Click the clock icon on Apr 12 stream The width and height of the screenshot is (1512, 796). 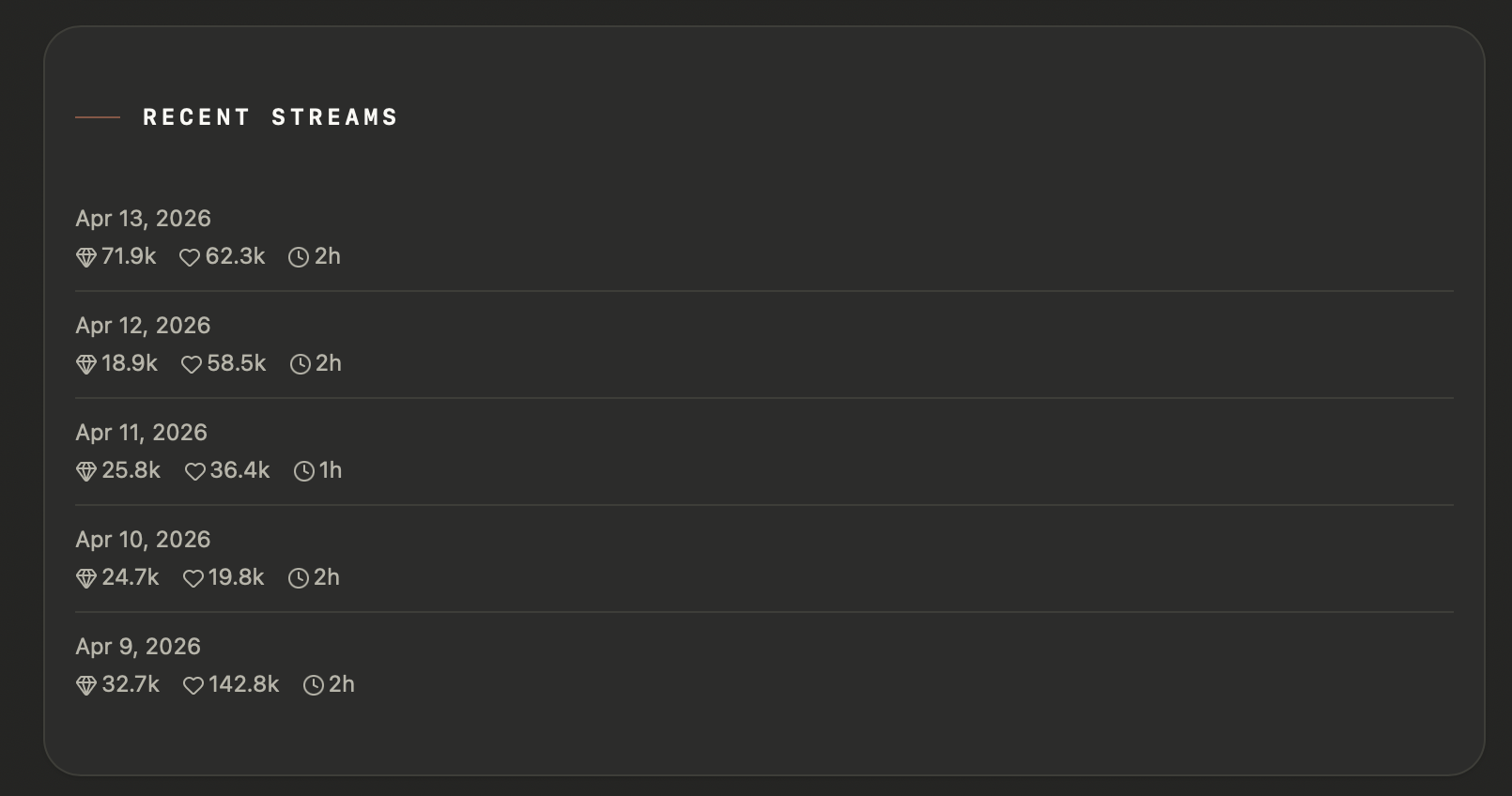coord(301,364)
